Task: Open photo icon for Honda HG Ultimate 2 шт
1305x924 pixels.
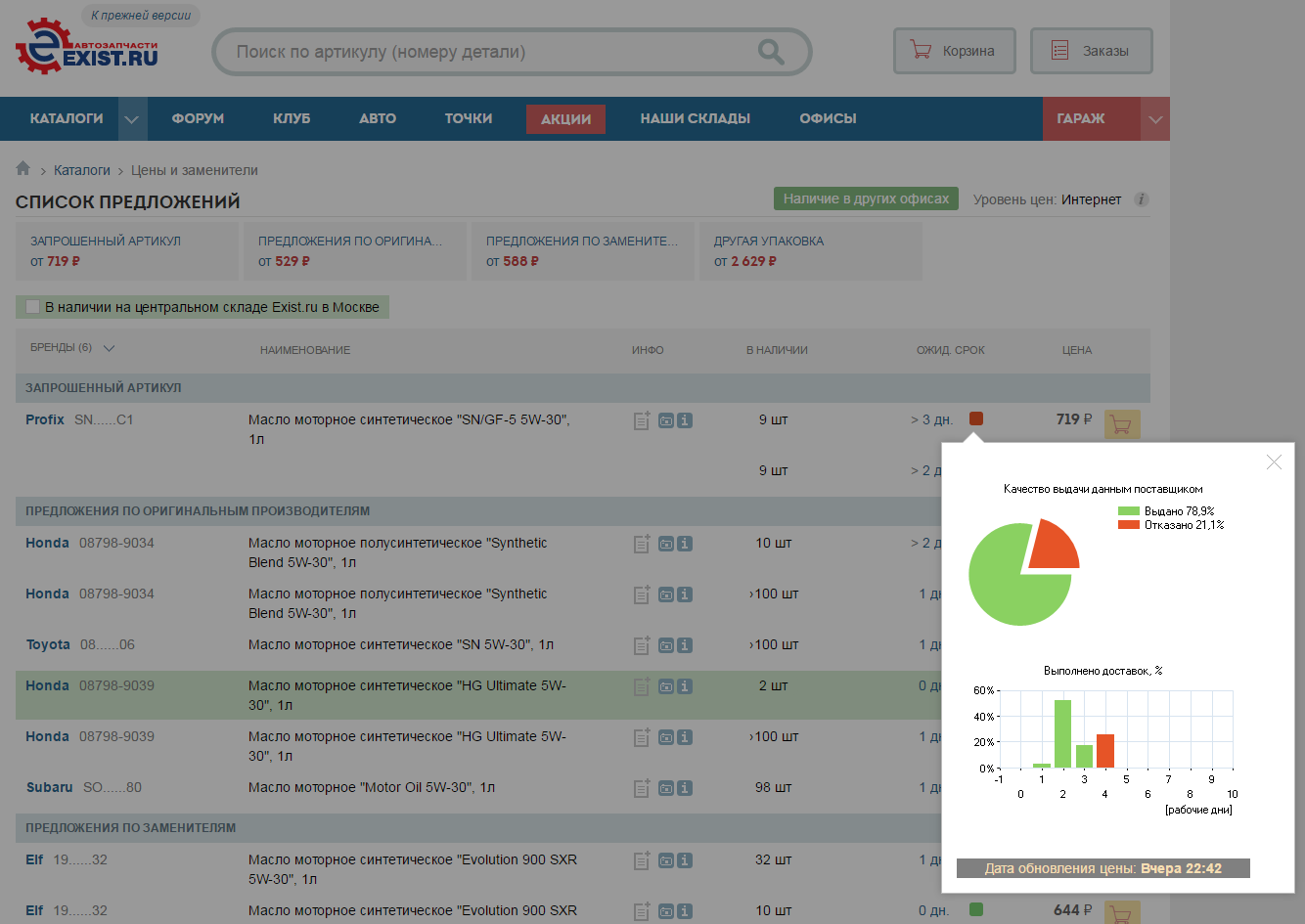Action: (x=666, y=686)
